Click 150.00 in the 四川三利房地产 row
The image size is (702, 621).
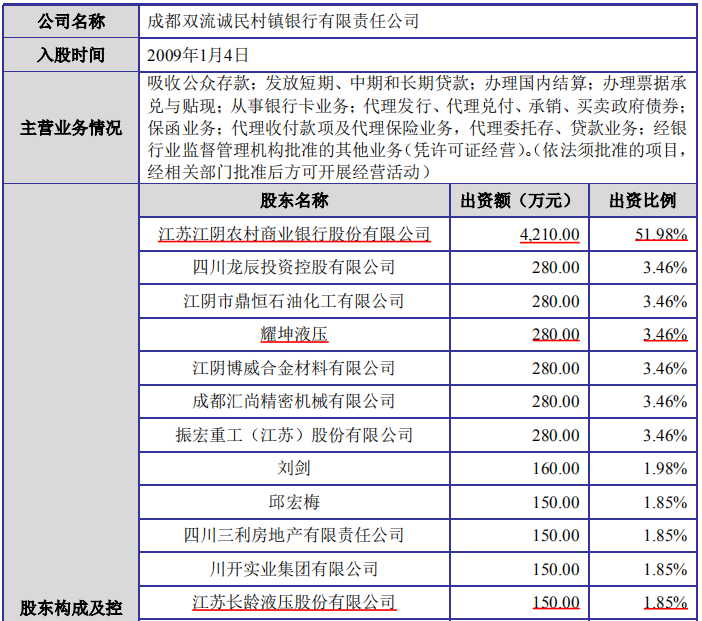556,535
